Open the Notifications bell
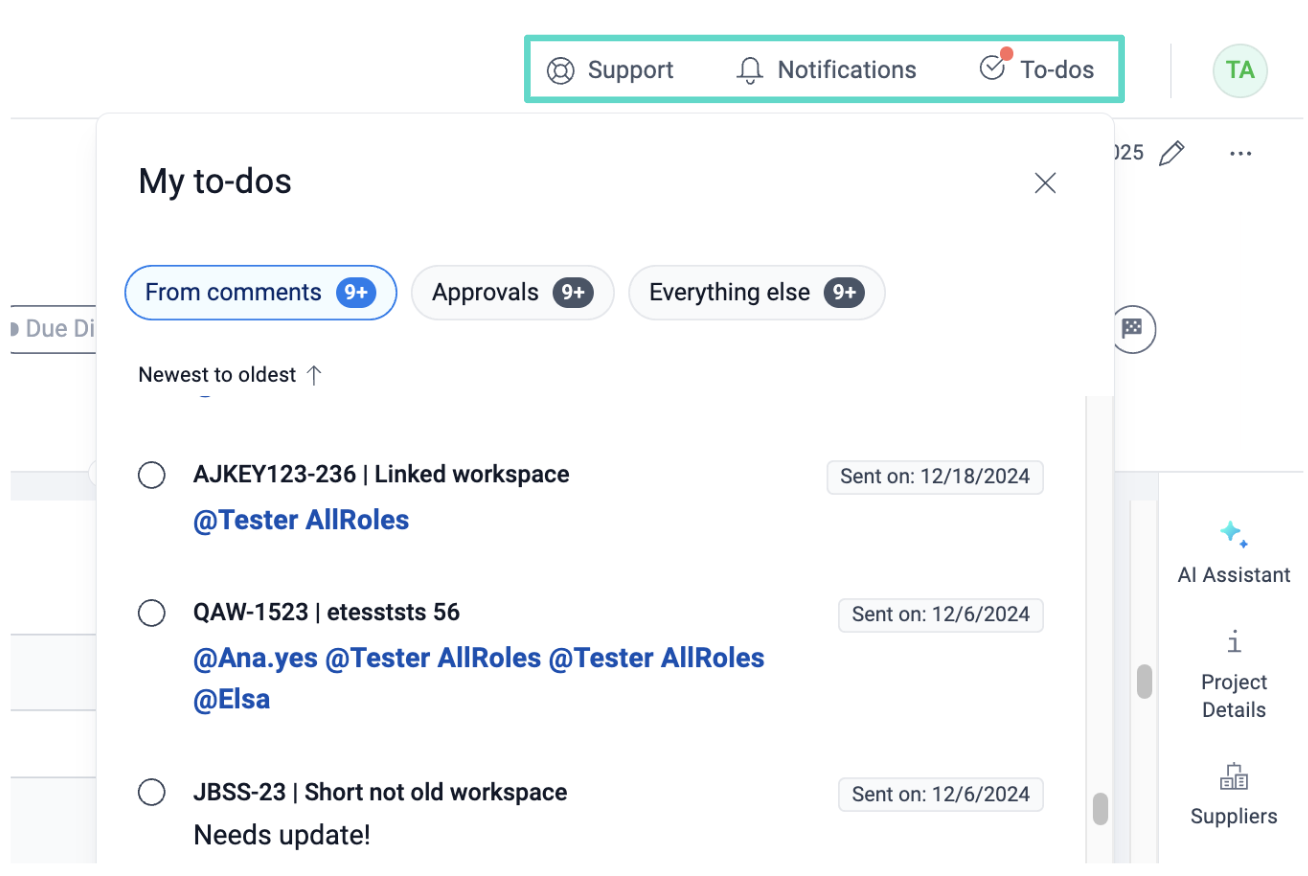The image size is (1308, 876). pyautogui.click(x=749, y=71)
